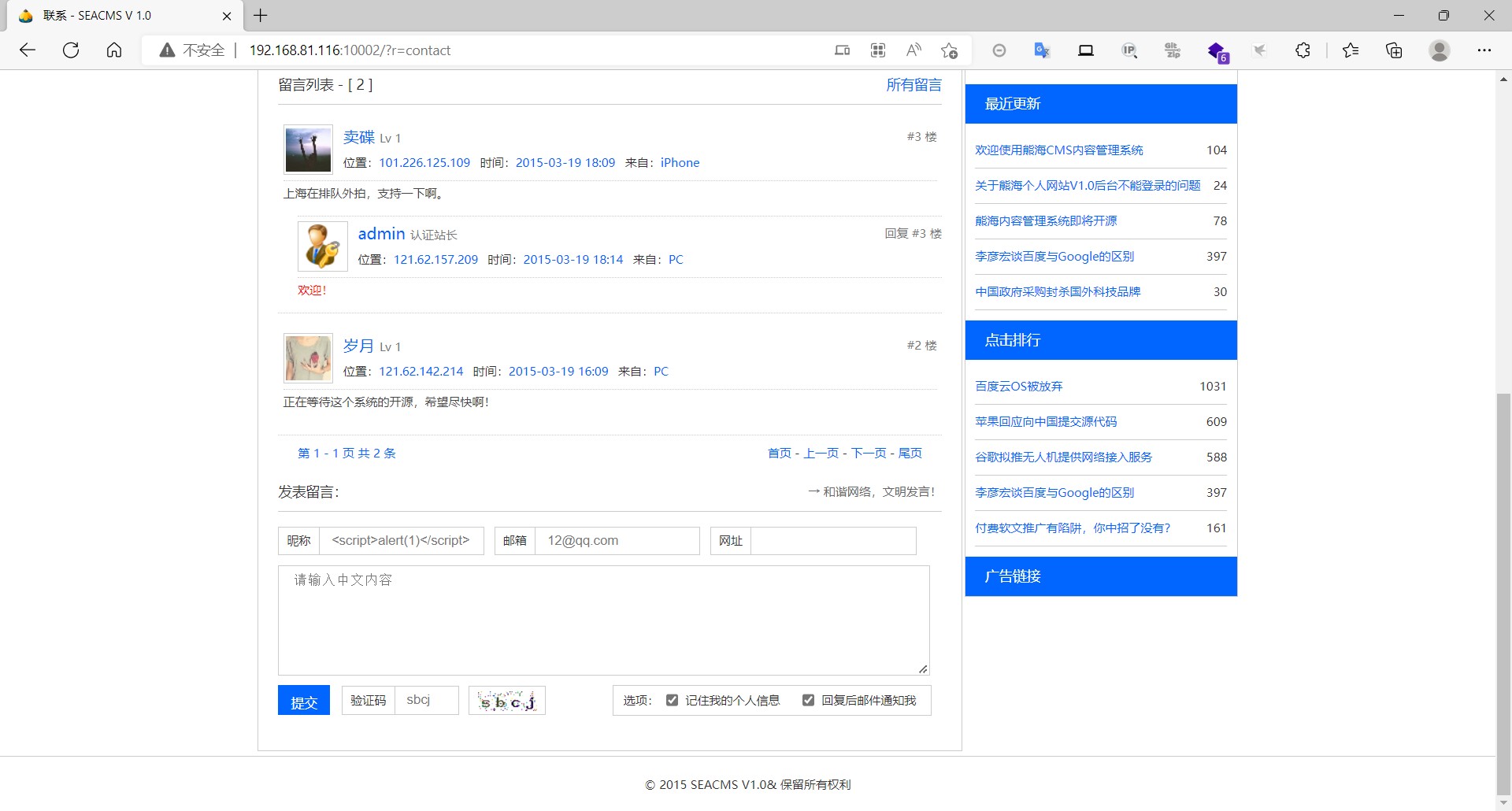Click into the message content textarea
This screenshot has width=1512, height=811.
(x=604, y=620)
